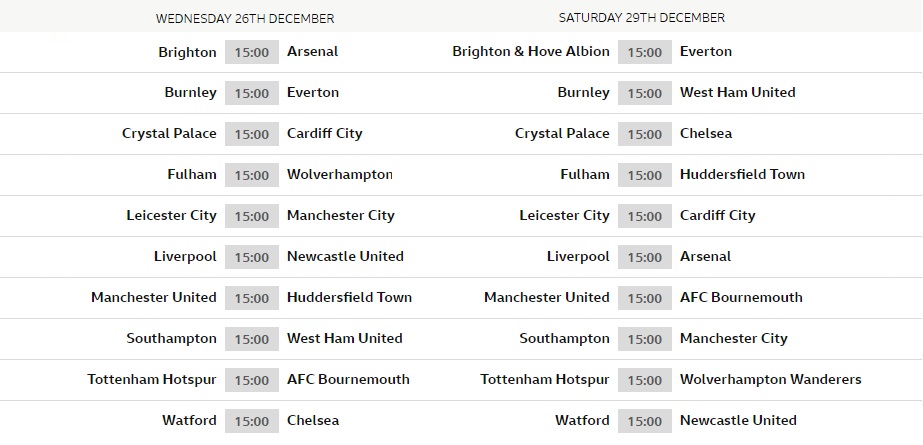Click Wolverhampton opposite Fulham
Viewport: 923px width, 445px height.
click(x=339, y=174)
